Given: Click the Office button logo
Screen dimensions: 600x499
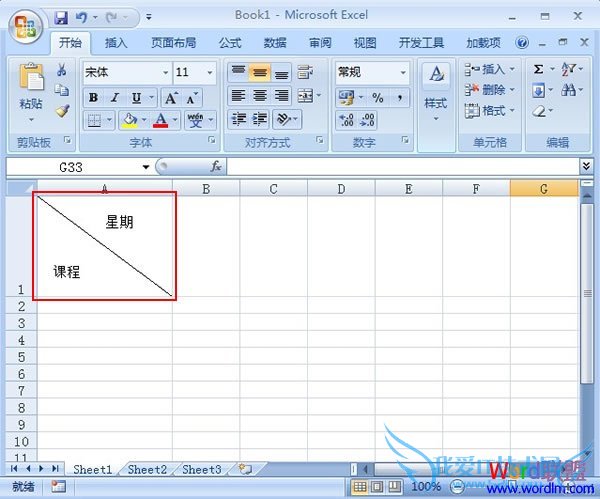Looking at the screenshot, I should point(25,27).
